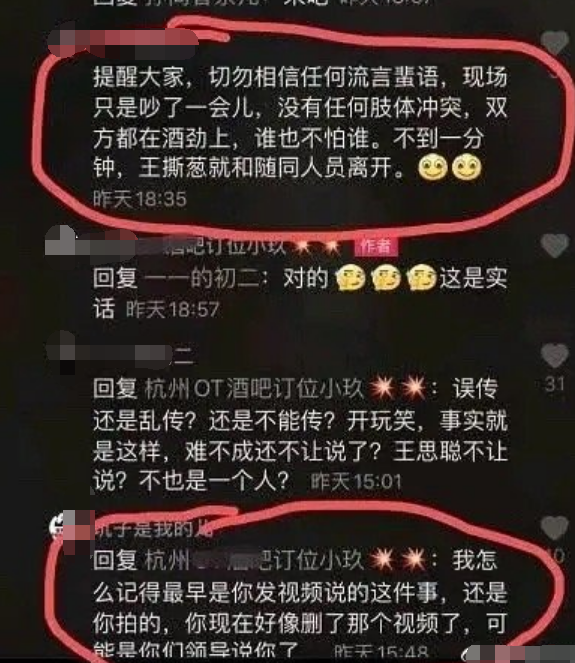Like the comment posted at 昨天18:35
This screenshot has height=663, width=575.
(555, 42)
